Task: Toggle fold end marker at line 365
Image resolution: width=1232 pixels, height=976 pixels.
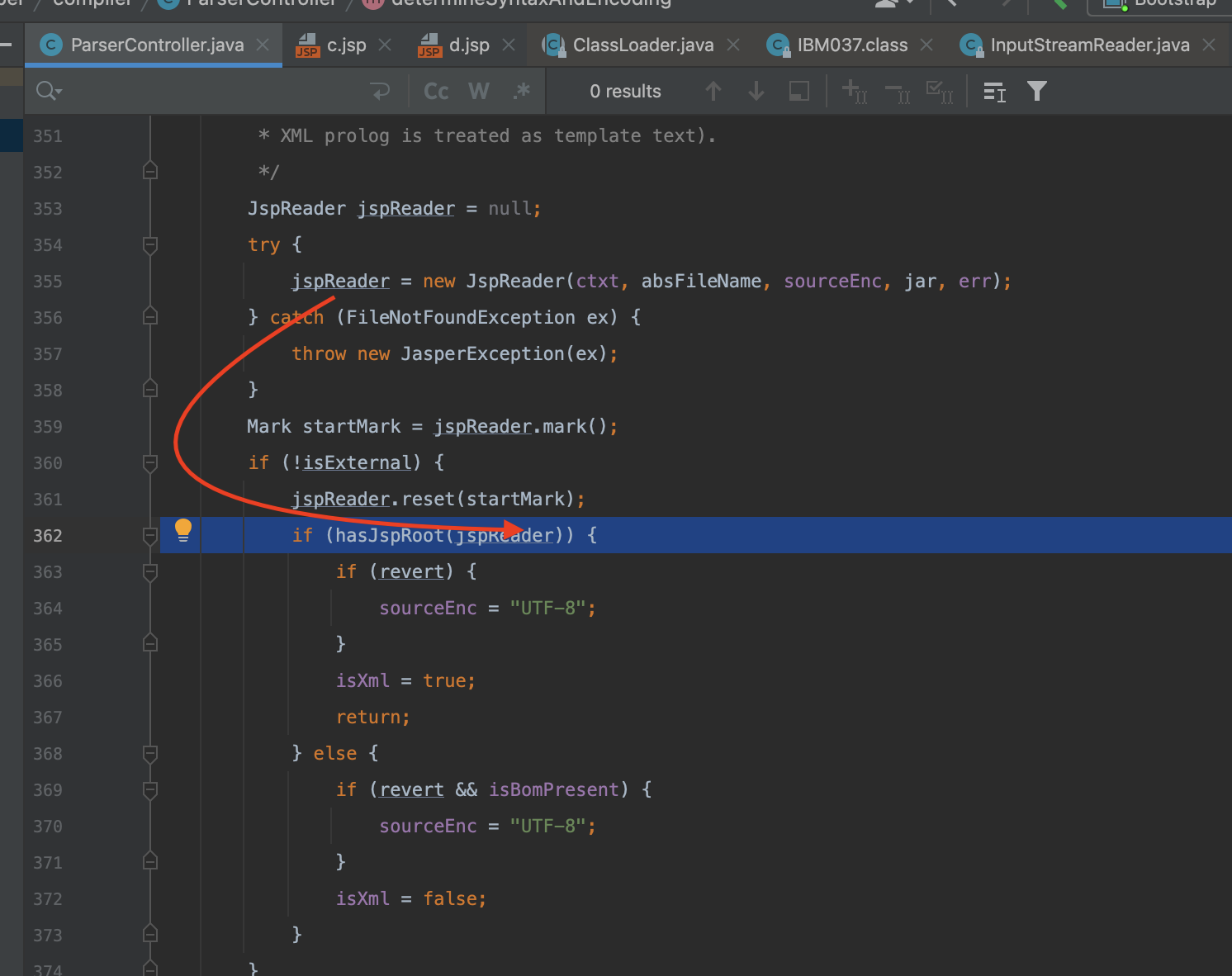Action: pos(150,643)
